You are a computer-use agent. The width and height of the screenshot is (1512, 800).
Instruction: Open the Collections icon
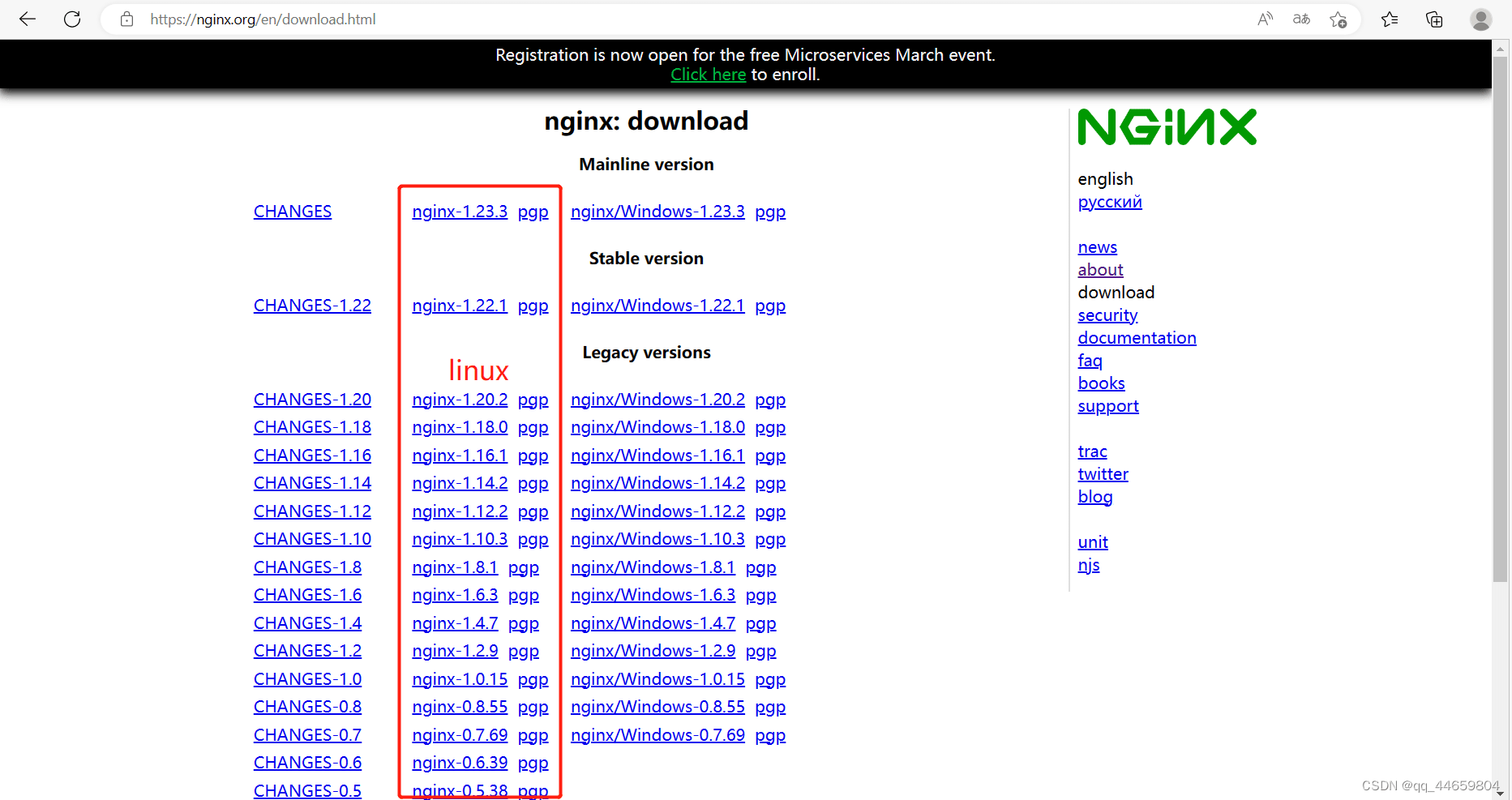click(x=1433, y=19)
